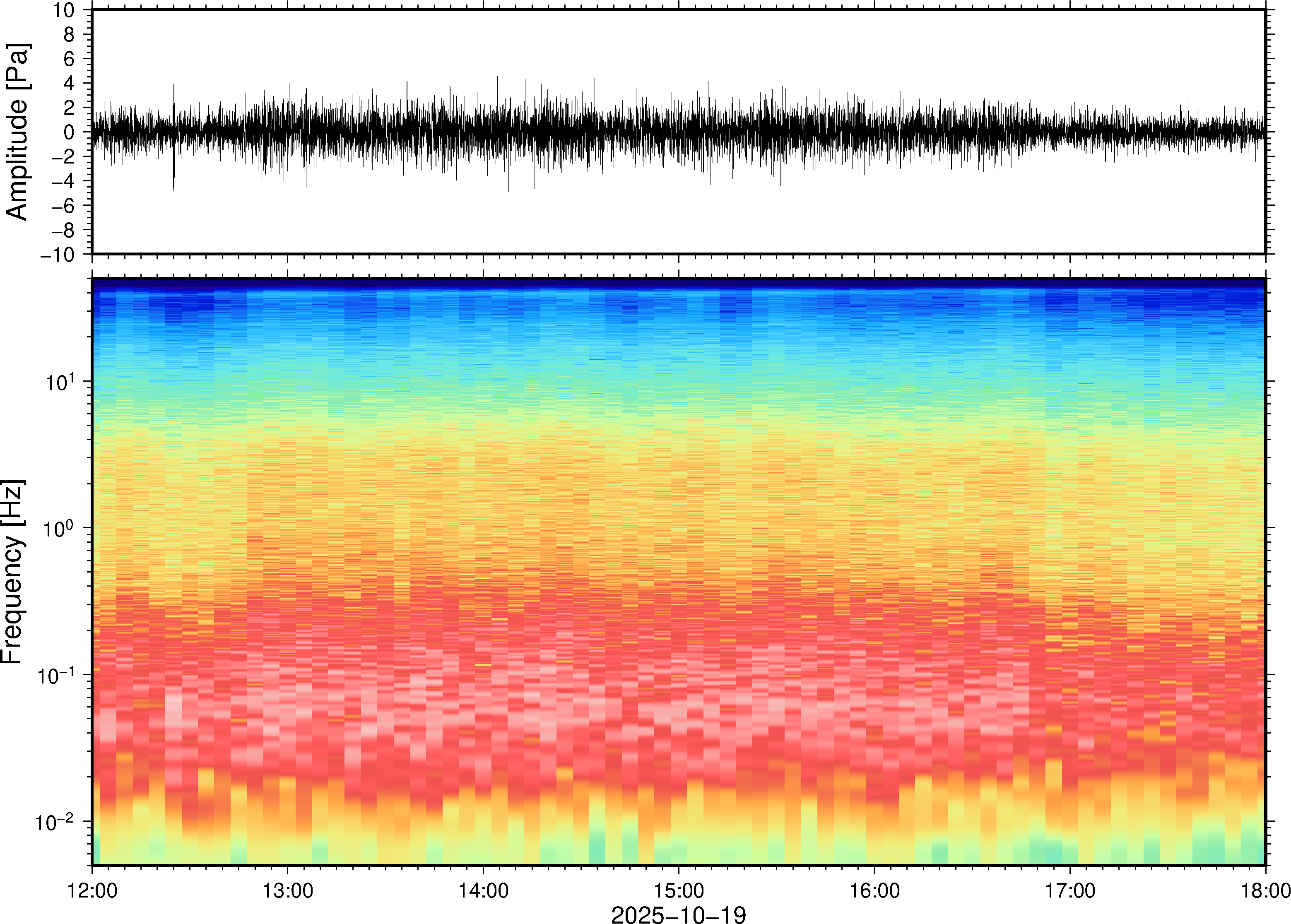
Task: Click the Frequency [Hz] axis title
Action: [12, 571]
